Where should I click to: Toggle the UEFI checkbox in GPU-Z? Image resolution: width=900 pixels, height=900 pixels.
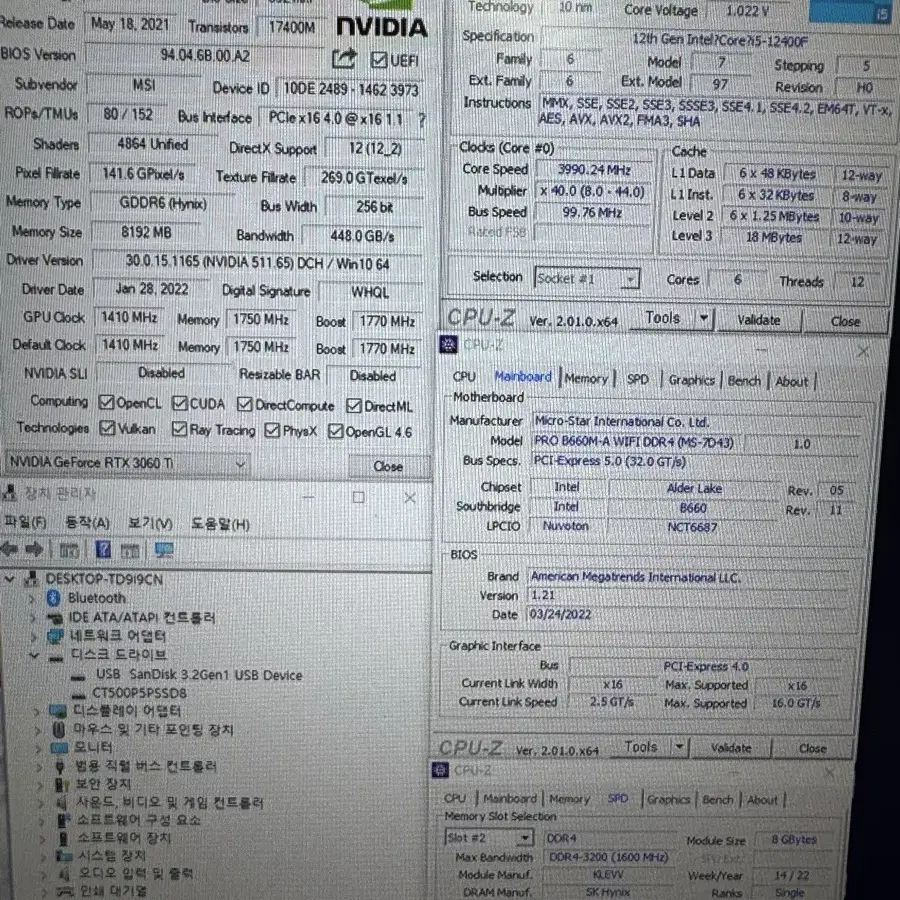[x=379, y=60]
